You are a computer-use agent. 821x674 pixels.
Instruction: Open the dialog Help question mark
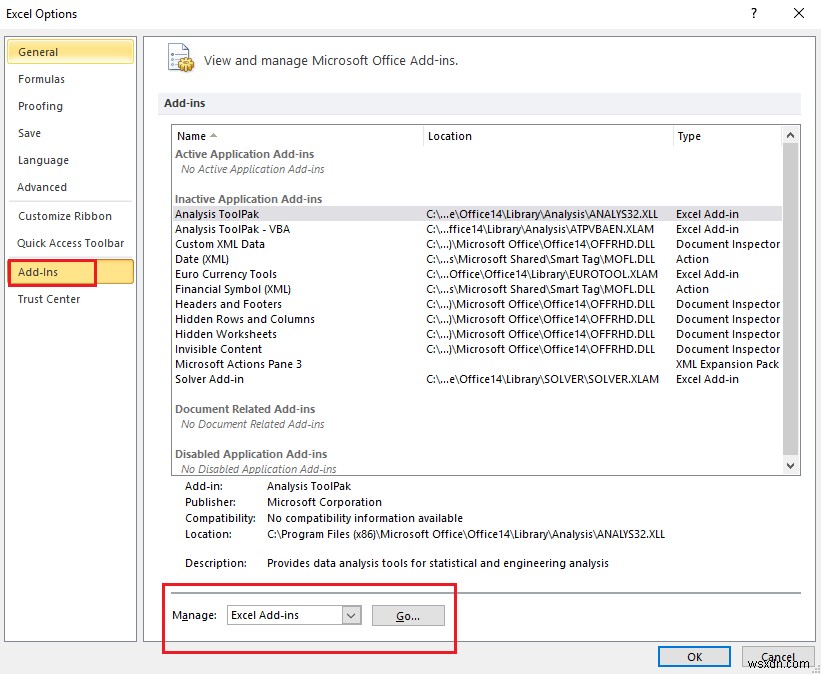[753, 13]
